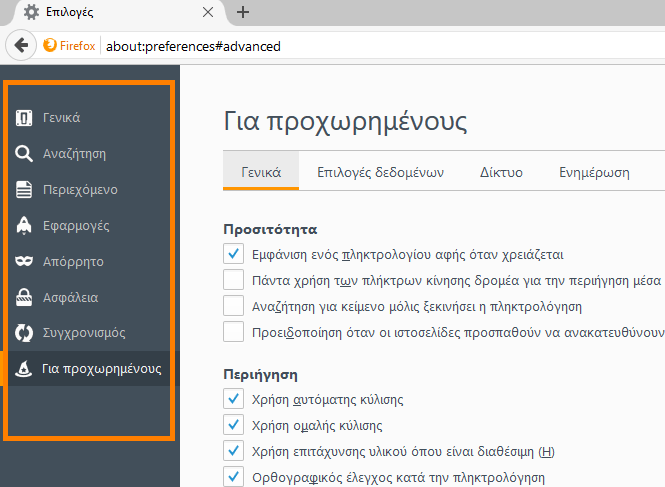The height and width of the screenshot is (487, 665).
Task: Uncheck Ορθογραφικός έλεγχος κατά την πληκτρολόγηση
Action: coord(233,477)
